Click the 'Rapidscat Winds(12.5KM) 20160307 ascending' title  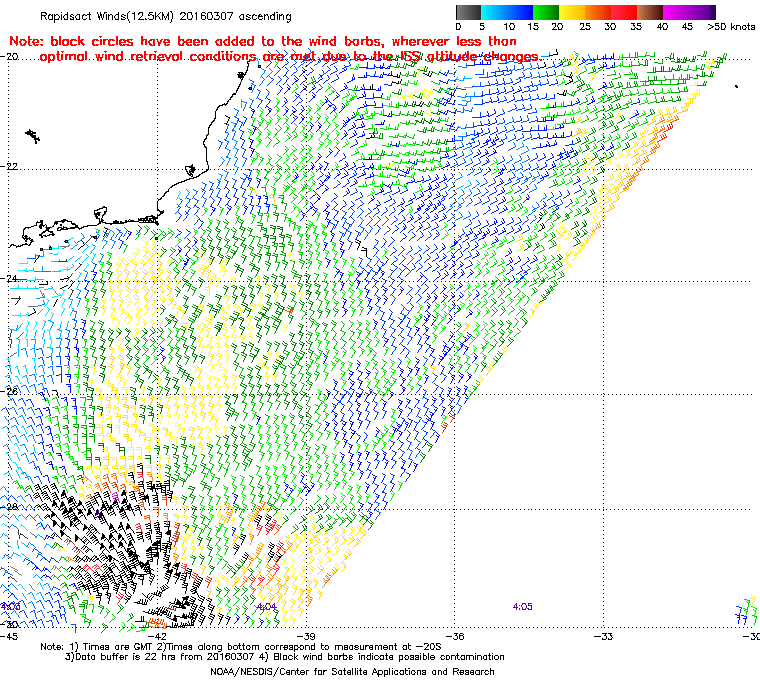(x=166, y=16)
